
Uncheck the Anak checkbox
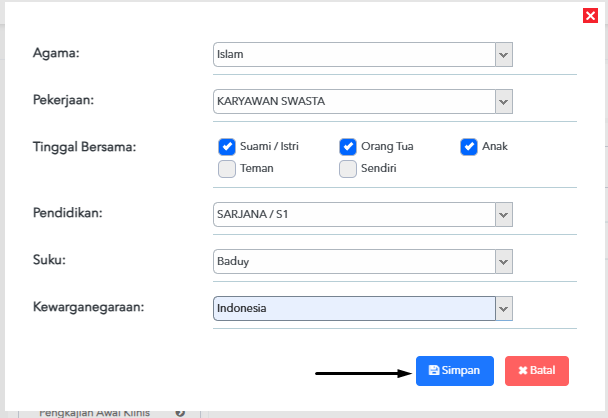pos(469,147)
